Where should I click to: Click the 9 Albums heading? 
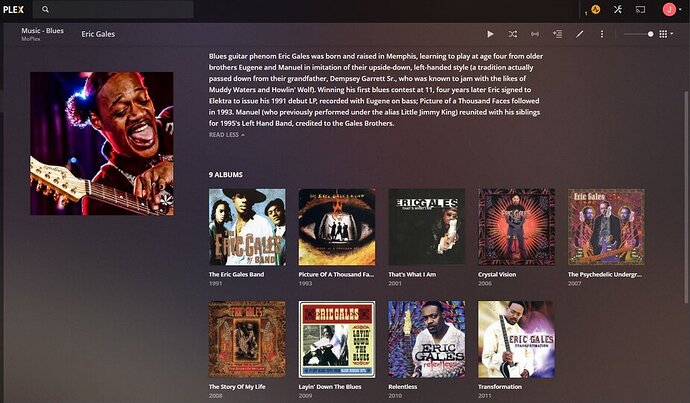(x=226, y=175)
